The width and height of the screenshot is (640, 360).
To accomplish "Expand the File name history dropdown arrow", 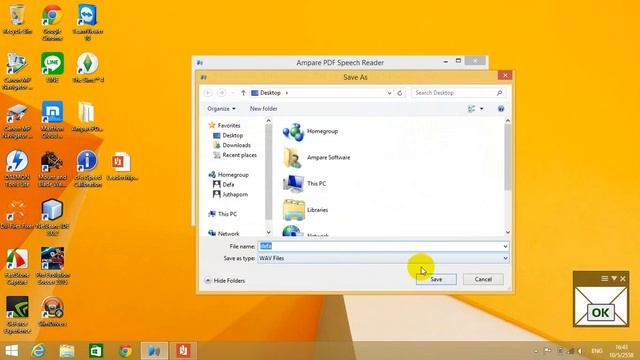I will coord(505,246).
